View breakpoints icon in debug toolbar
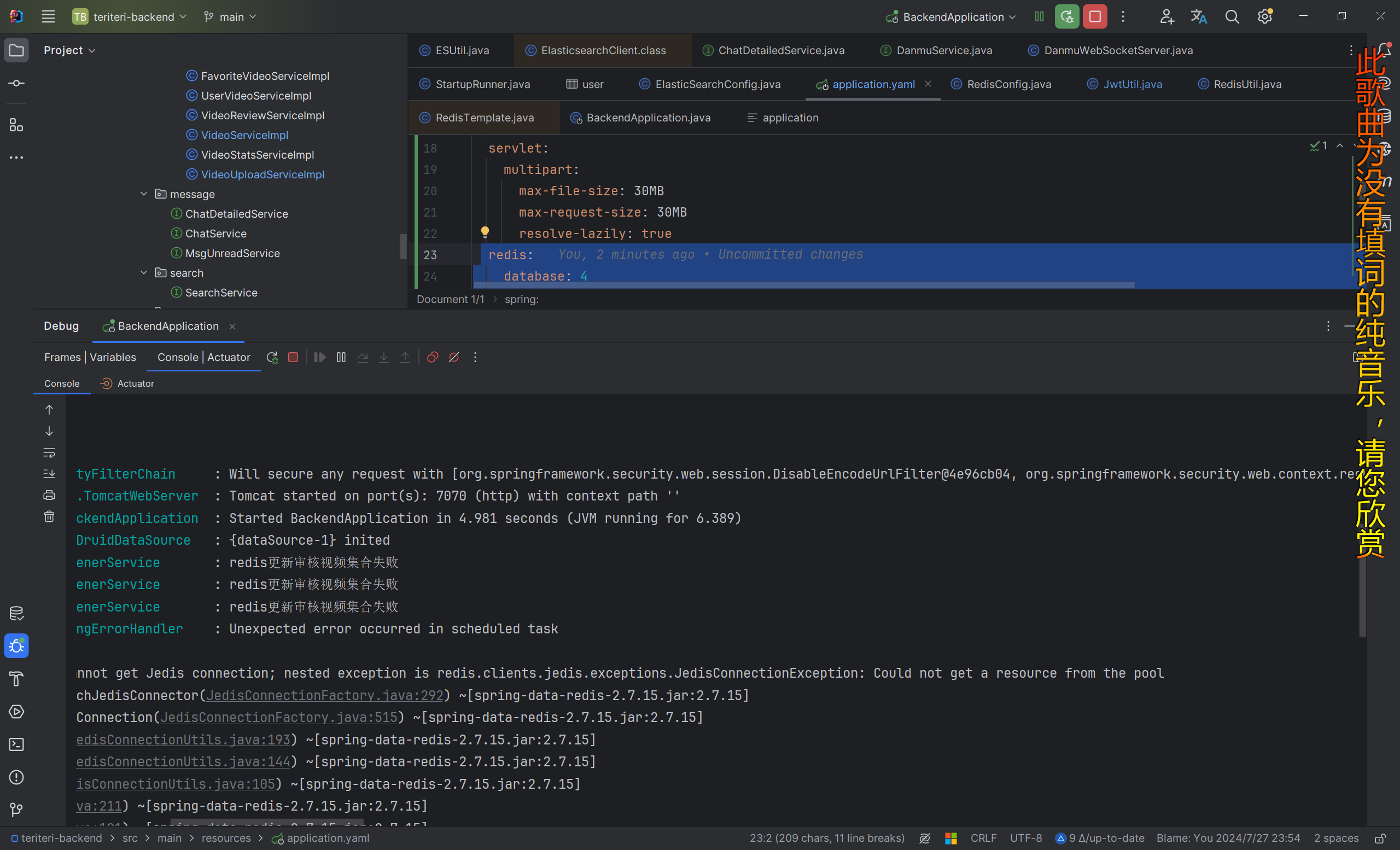1400x850 pixels. point(433,357)
